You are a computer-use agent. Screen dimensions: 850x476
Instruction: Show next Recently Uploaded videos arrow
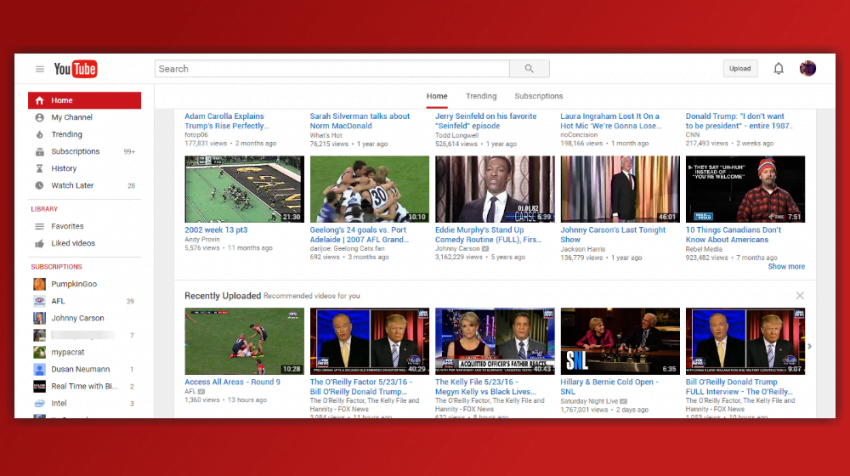pyautogui.click(x=809, y=346)
